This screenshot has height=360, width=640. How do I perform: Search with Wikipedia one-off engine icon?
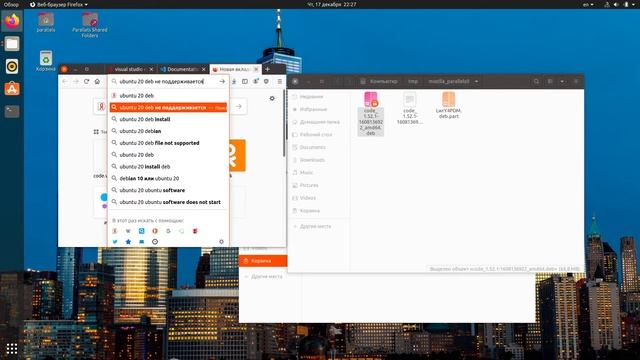[128, 231]
